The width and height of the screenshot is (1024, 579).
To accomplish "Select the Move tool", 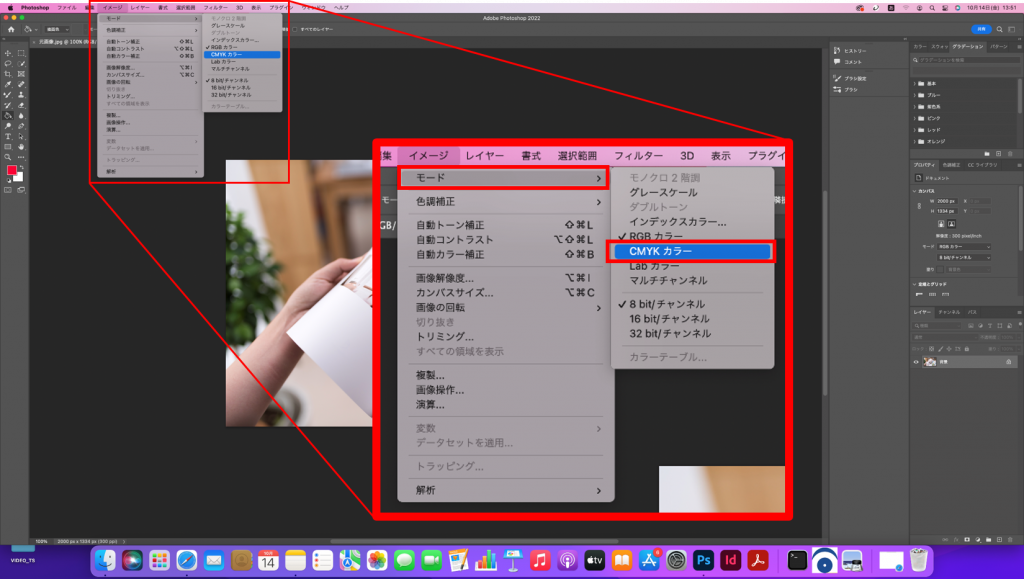I will click(x=8, y=53).
